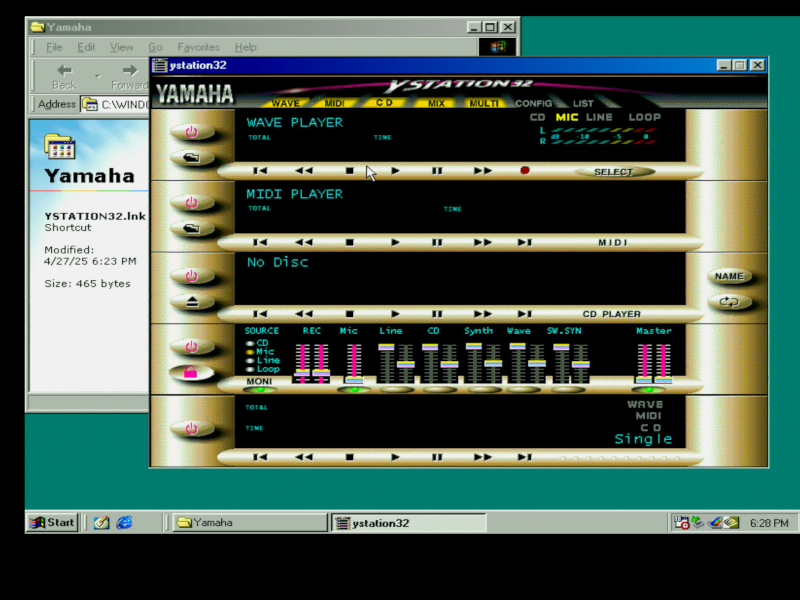Switch to the MIX tab

[436, 103]
